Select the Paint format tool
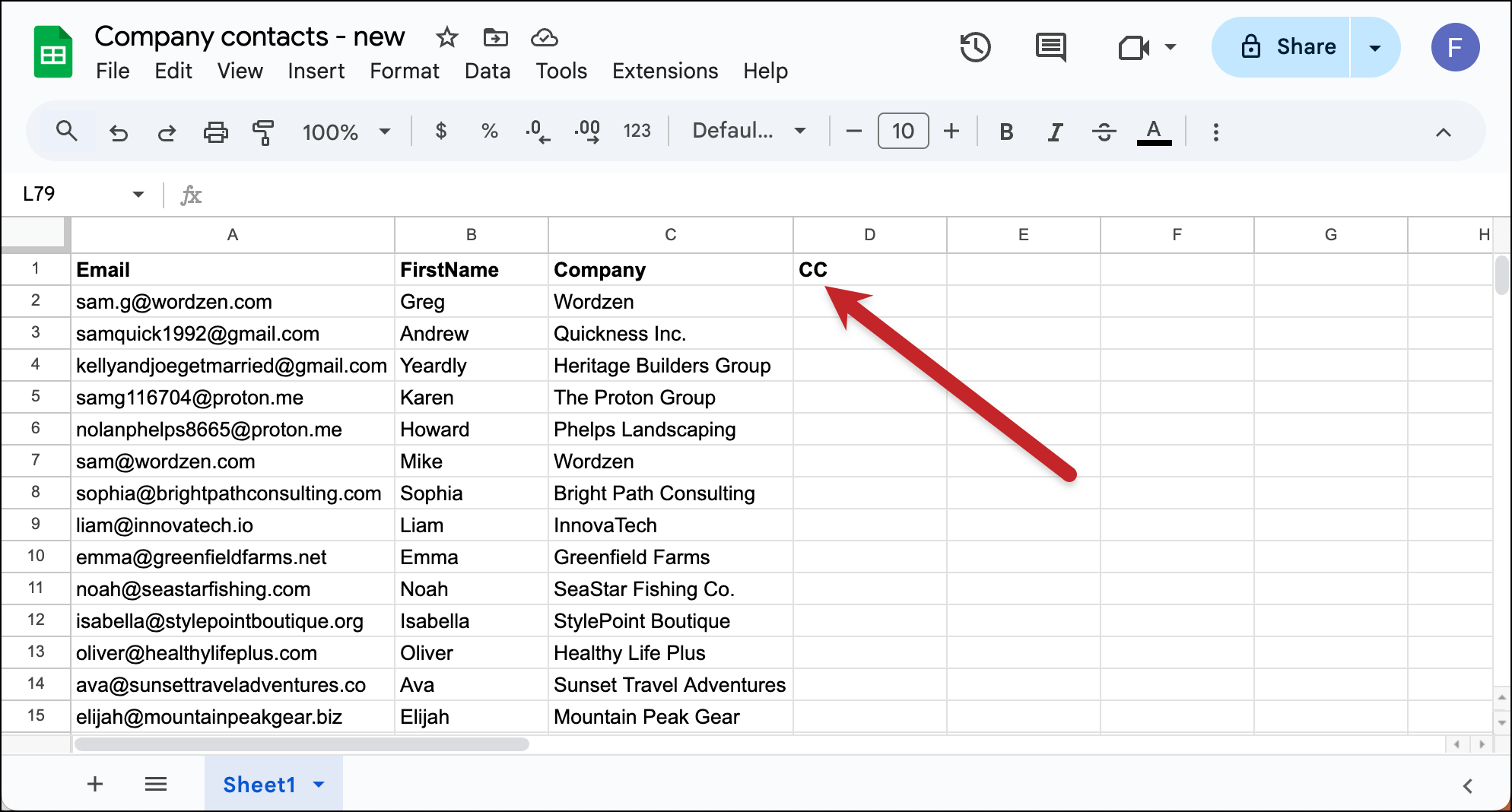 (263, 132)
